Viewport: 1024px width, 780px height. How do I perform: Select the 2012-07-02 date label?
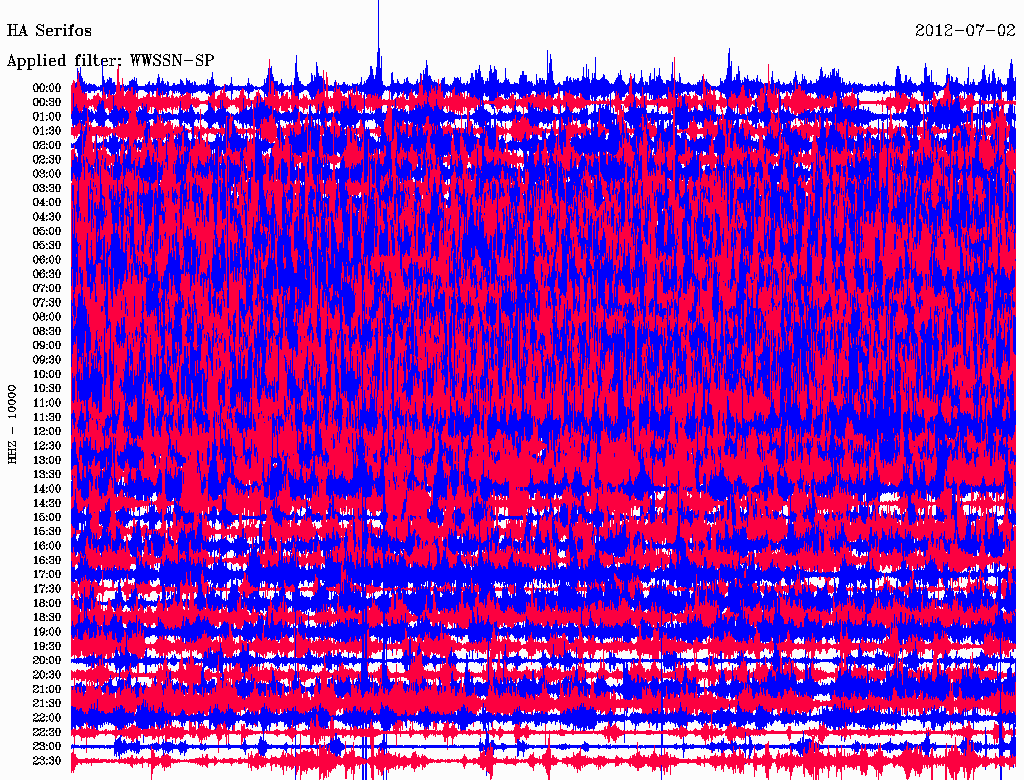(x=964, y=31)
